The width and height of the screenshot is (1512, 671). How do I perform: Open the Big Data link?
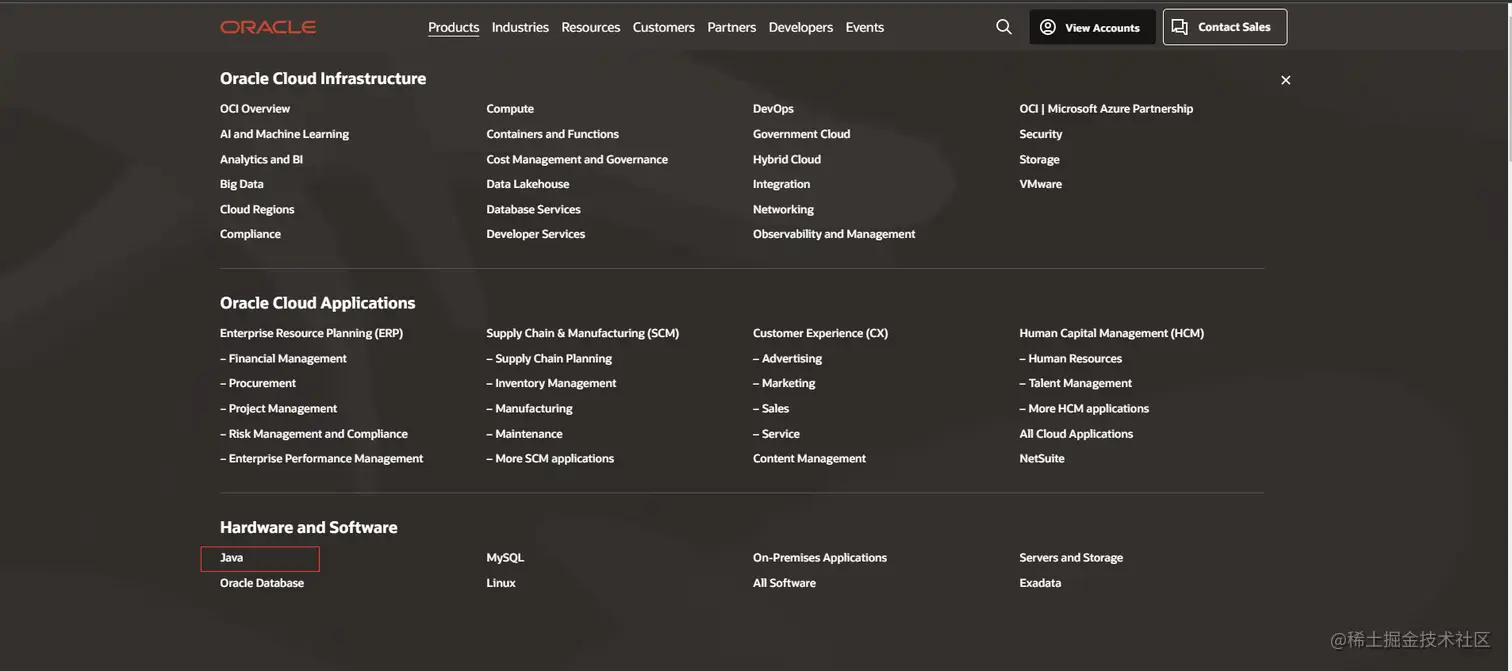pyautogui.click(x=242, y=184)
